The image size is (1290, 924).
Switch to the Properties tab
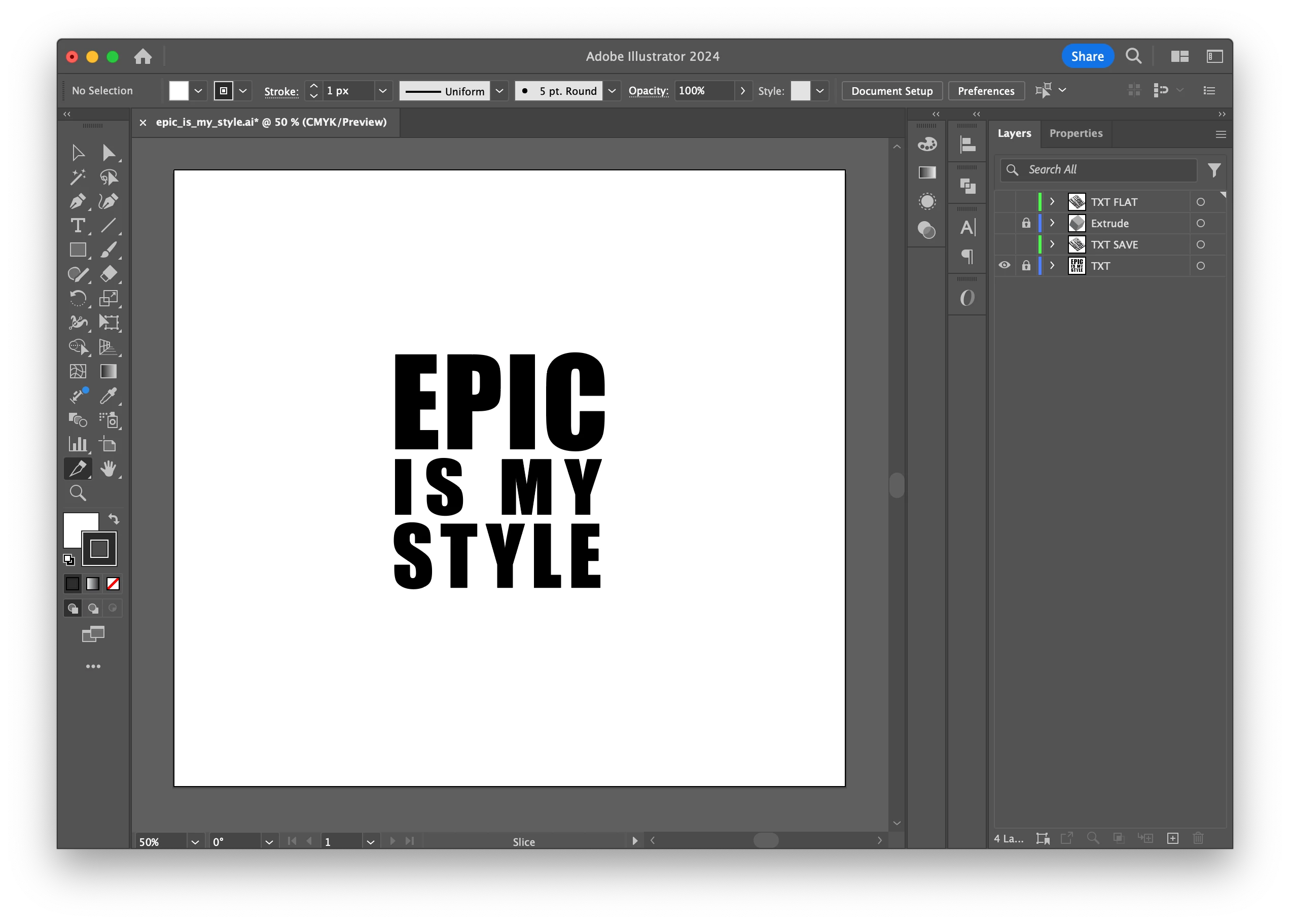pyautogui.click(x=1076, y=133)
